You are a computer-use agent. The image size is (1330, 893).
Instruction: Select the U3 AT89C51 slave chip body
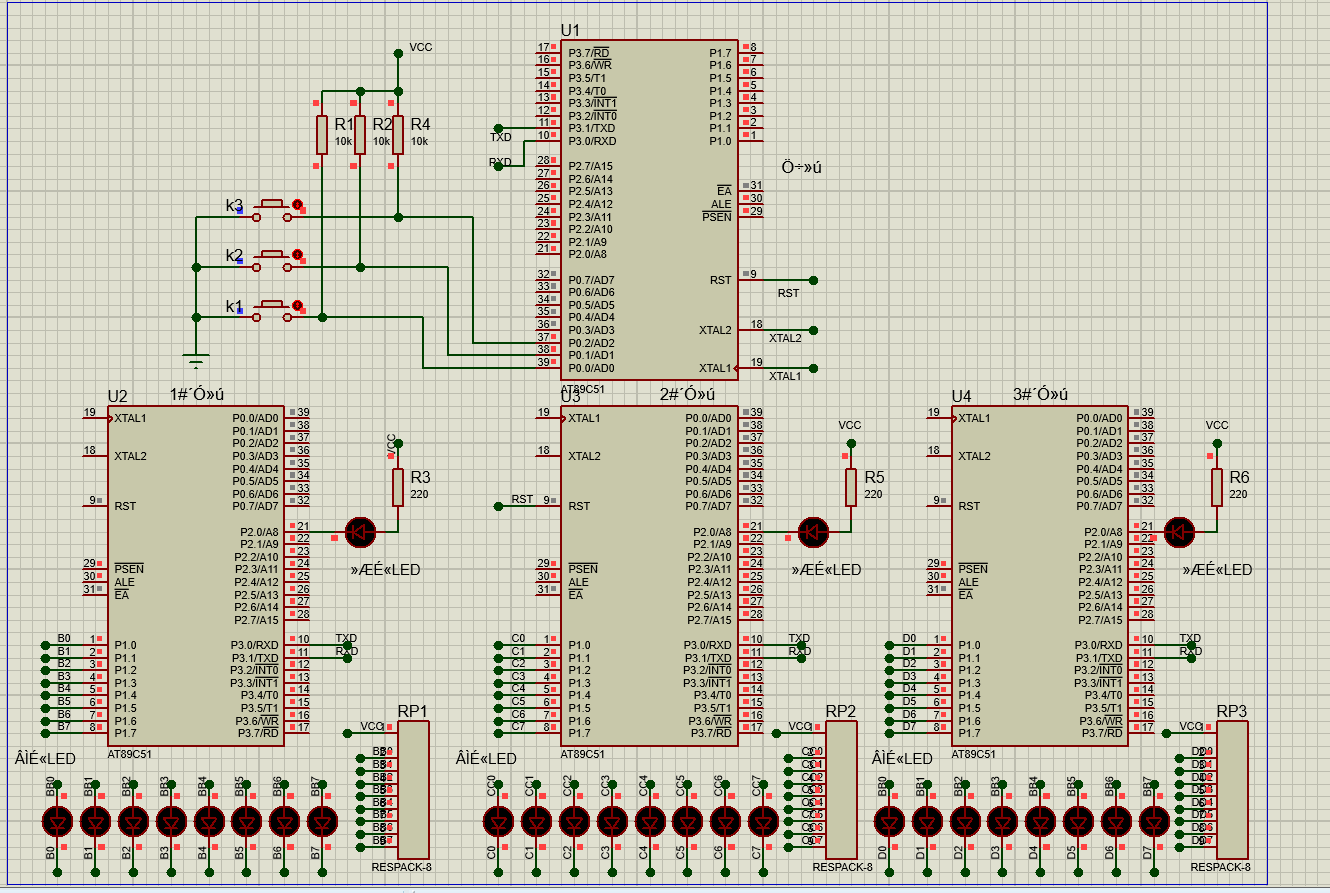(x=648, y=575)
